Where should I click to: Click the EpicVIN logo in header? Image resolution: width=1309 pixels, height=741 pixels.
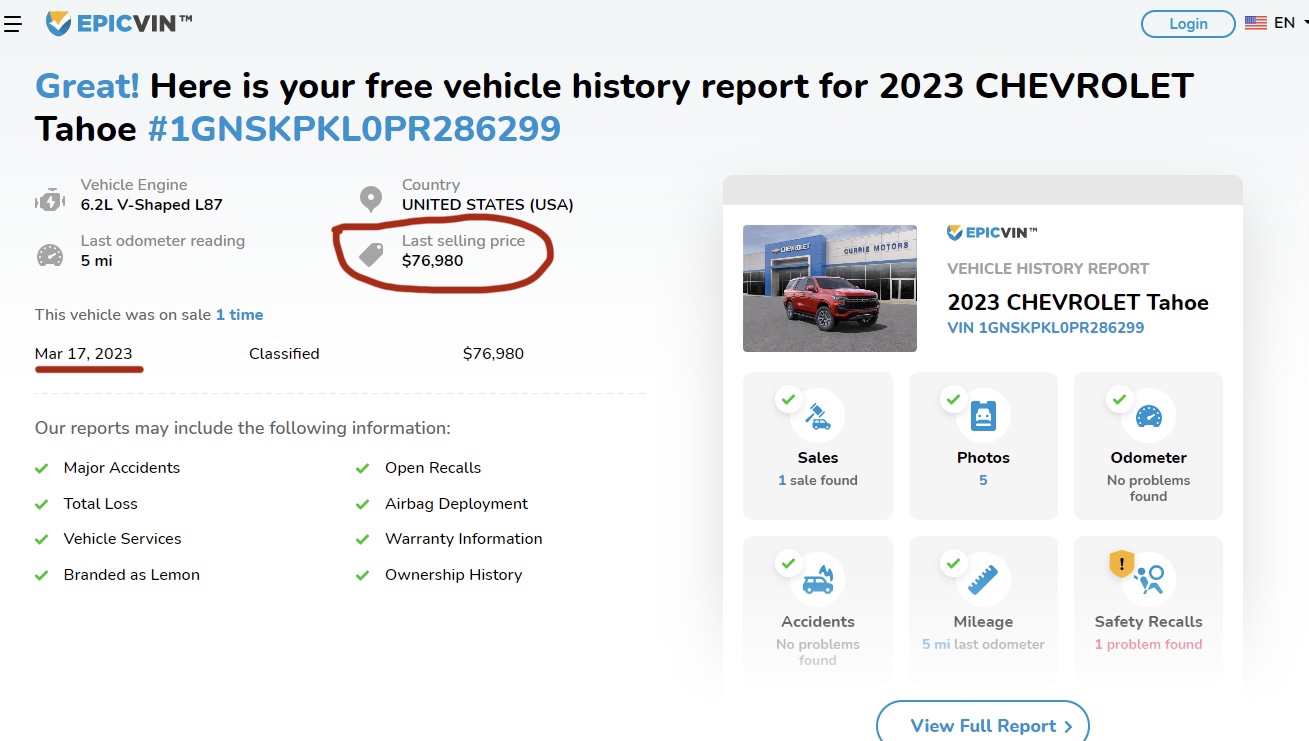pos(119,23)
